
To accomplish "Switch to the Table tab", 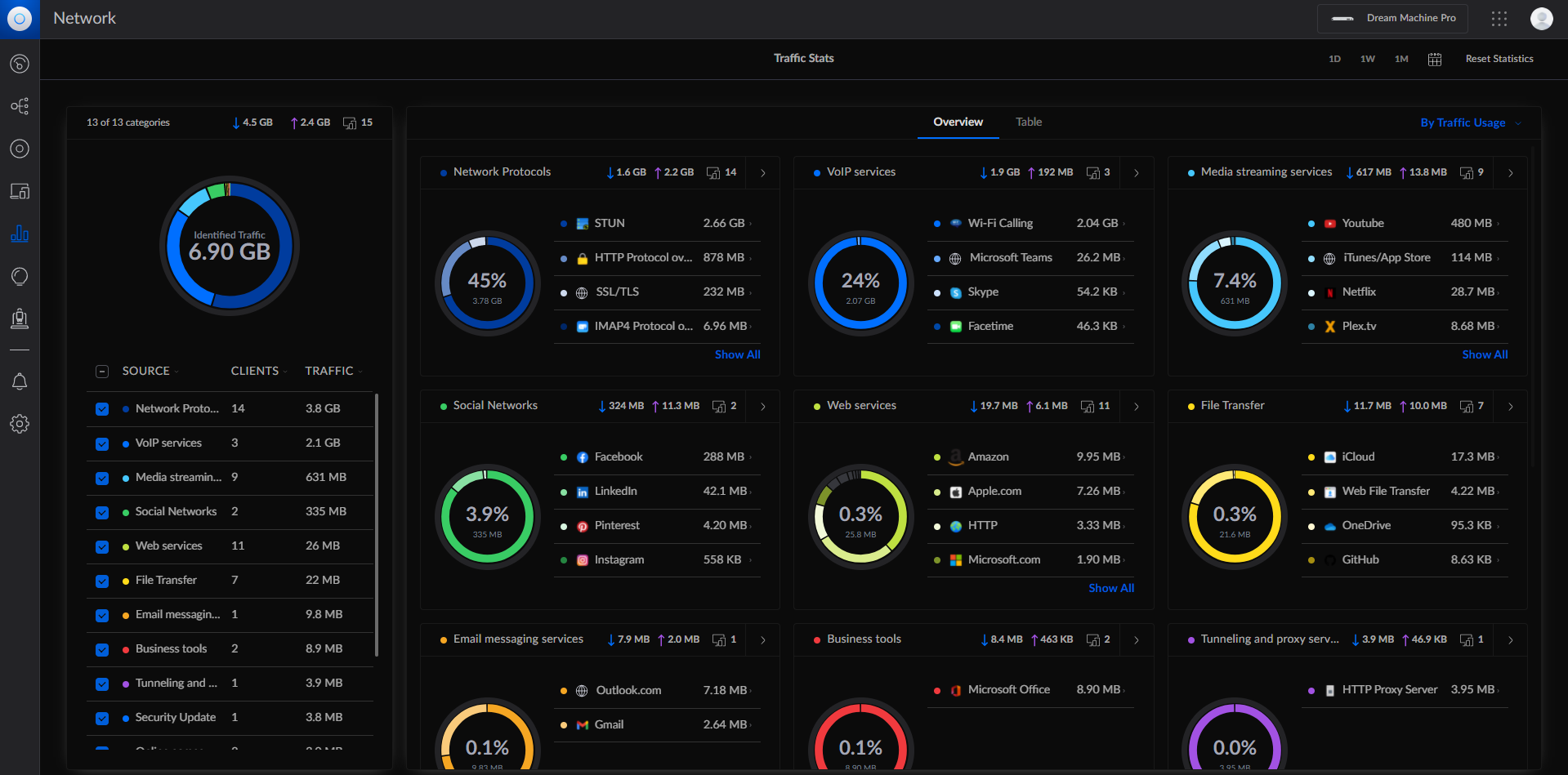I will (1029, 122).
